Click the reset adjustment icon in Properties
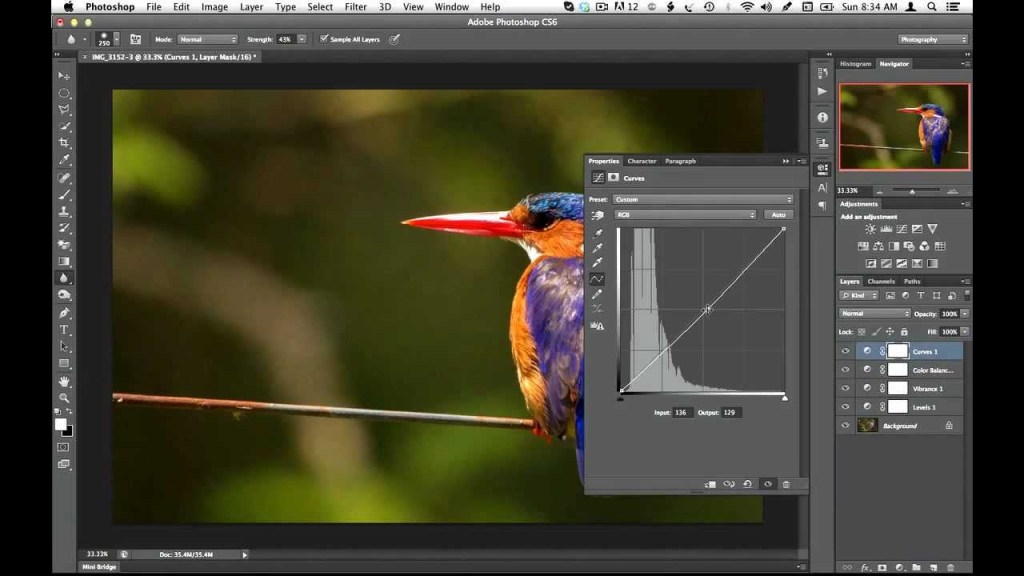Image resolution: width=1024 pixels, height=576 pixels. pos(747,484)
